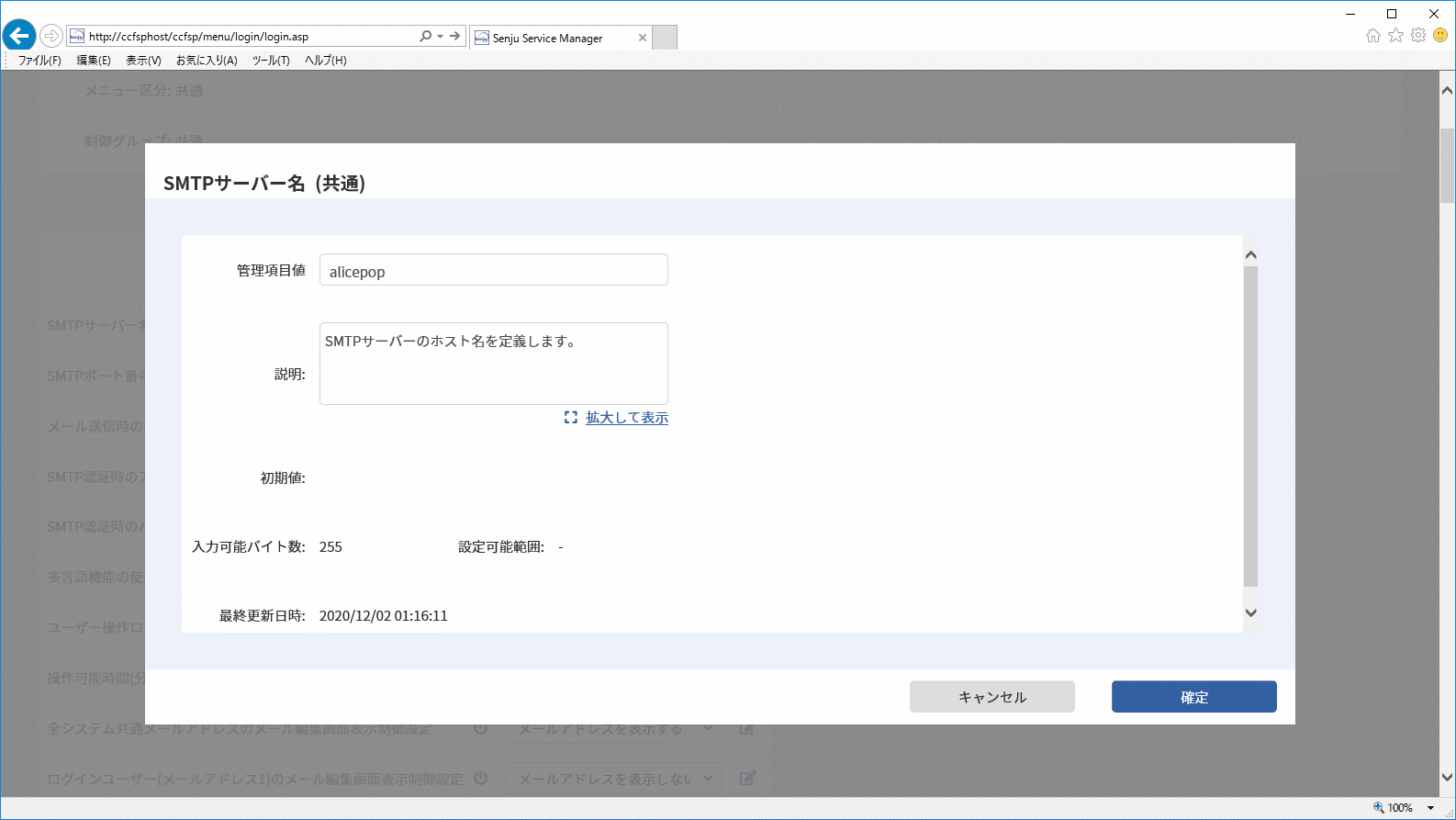Click the dialog scrollbar down arrow
This screenshot has height=820, width=1456.
[x=1250, y=612]
